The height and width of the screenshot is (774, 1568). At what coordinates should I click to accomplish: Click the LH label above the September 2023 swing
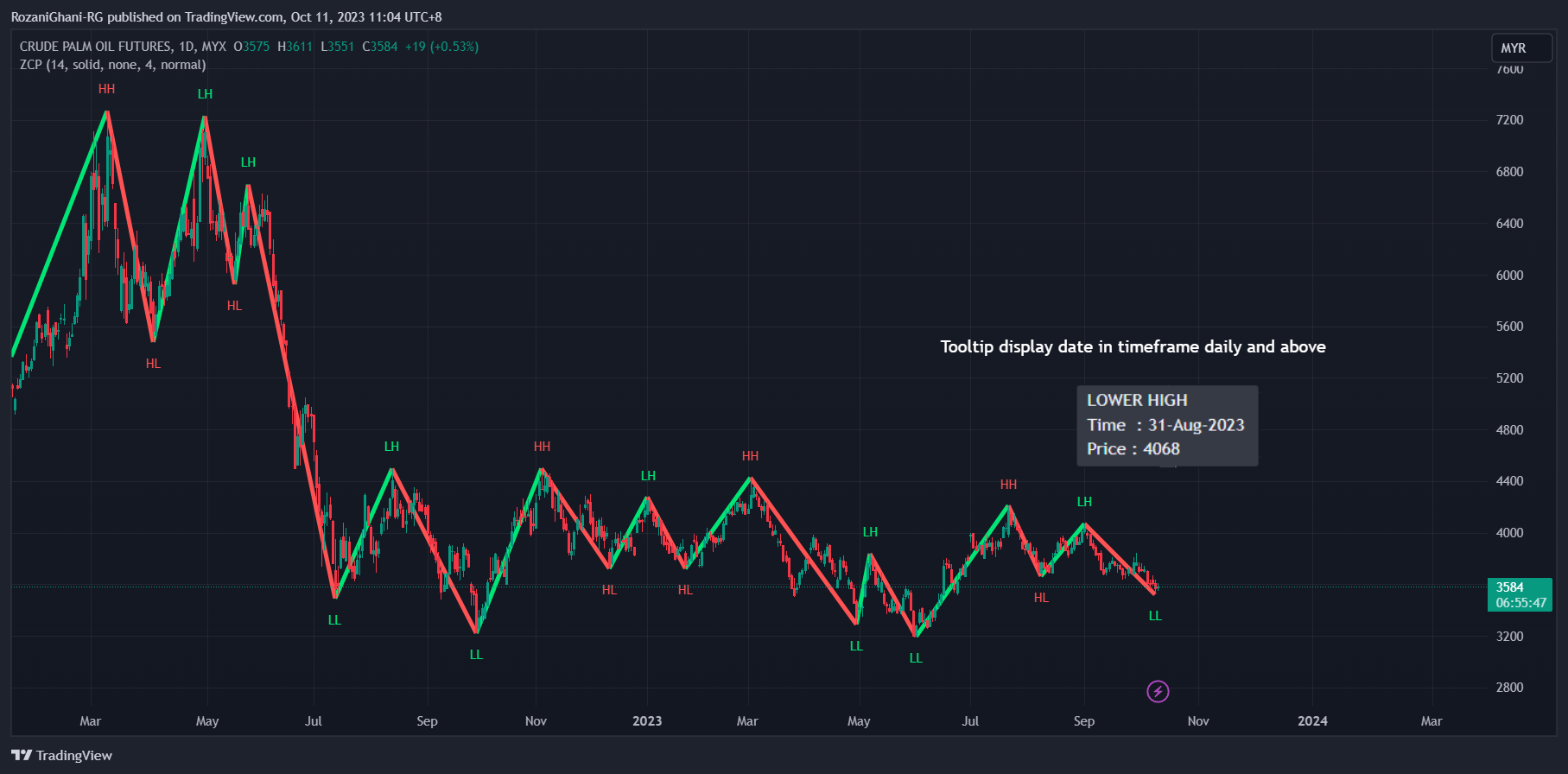1084,502
